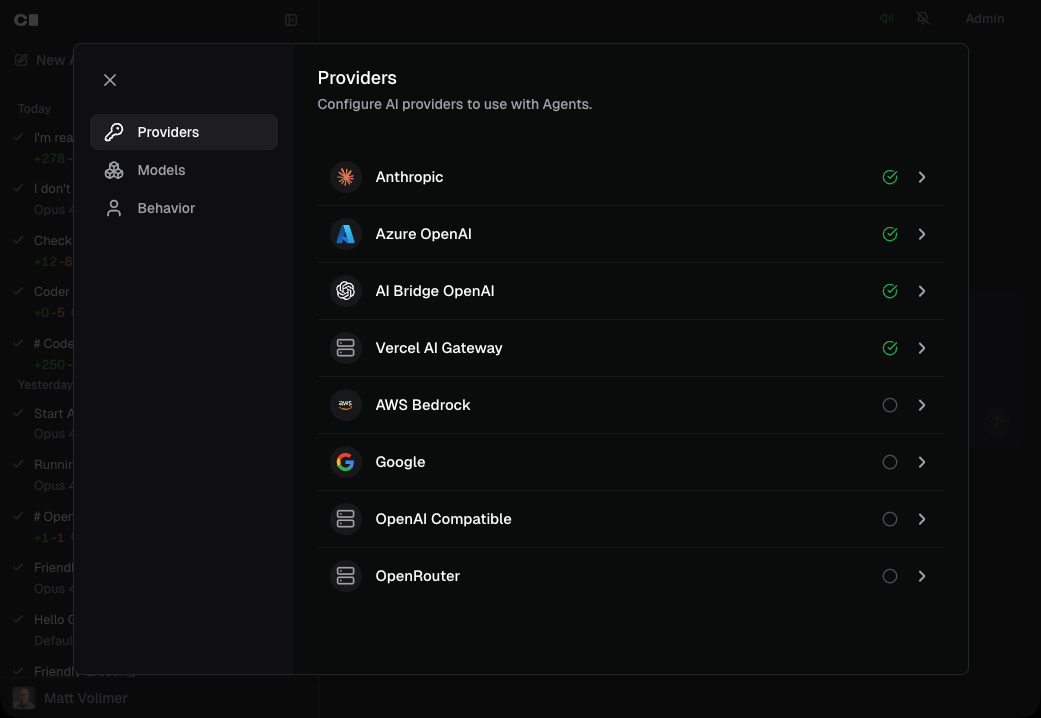Switch to the Models tab
Screen dimensions: 1041x718
click(184, 170)
